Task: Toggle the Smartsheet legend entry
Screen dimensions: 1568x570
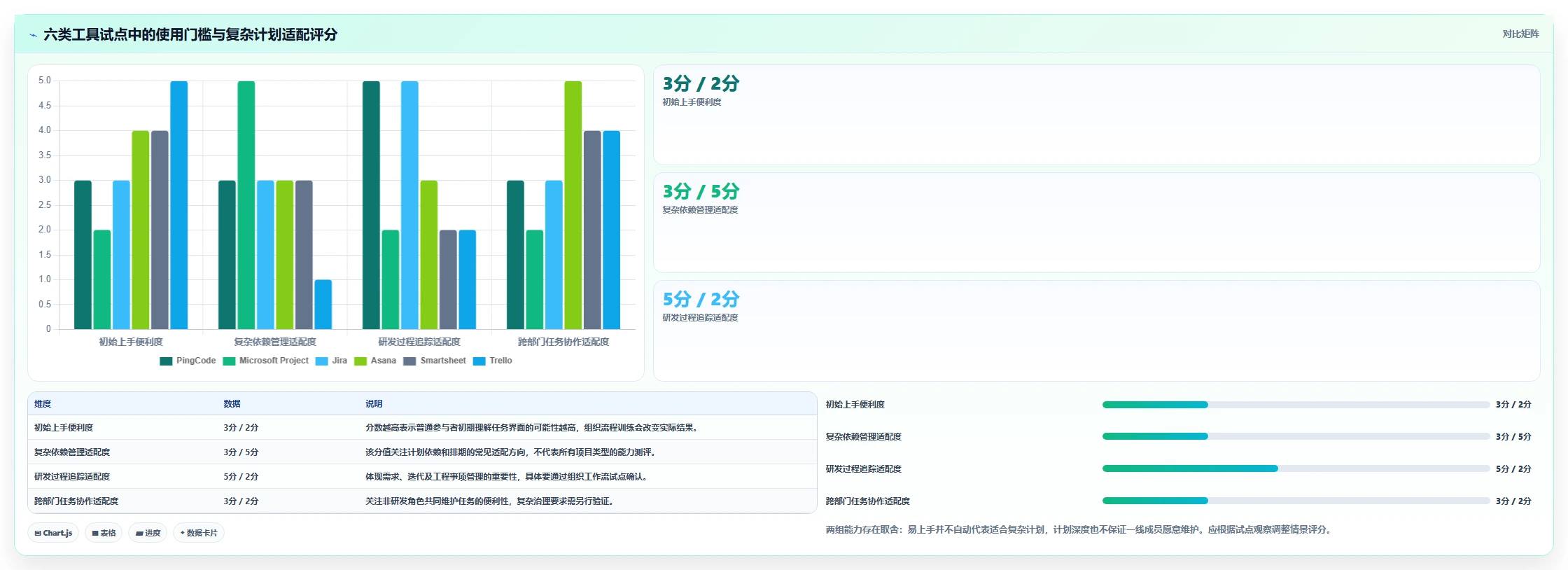Action: pyautogui.click(x=435, y=361)
